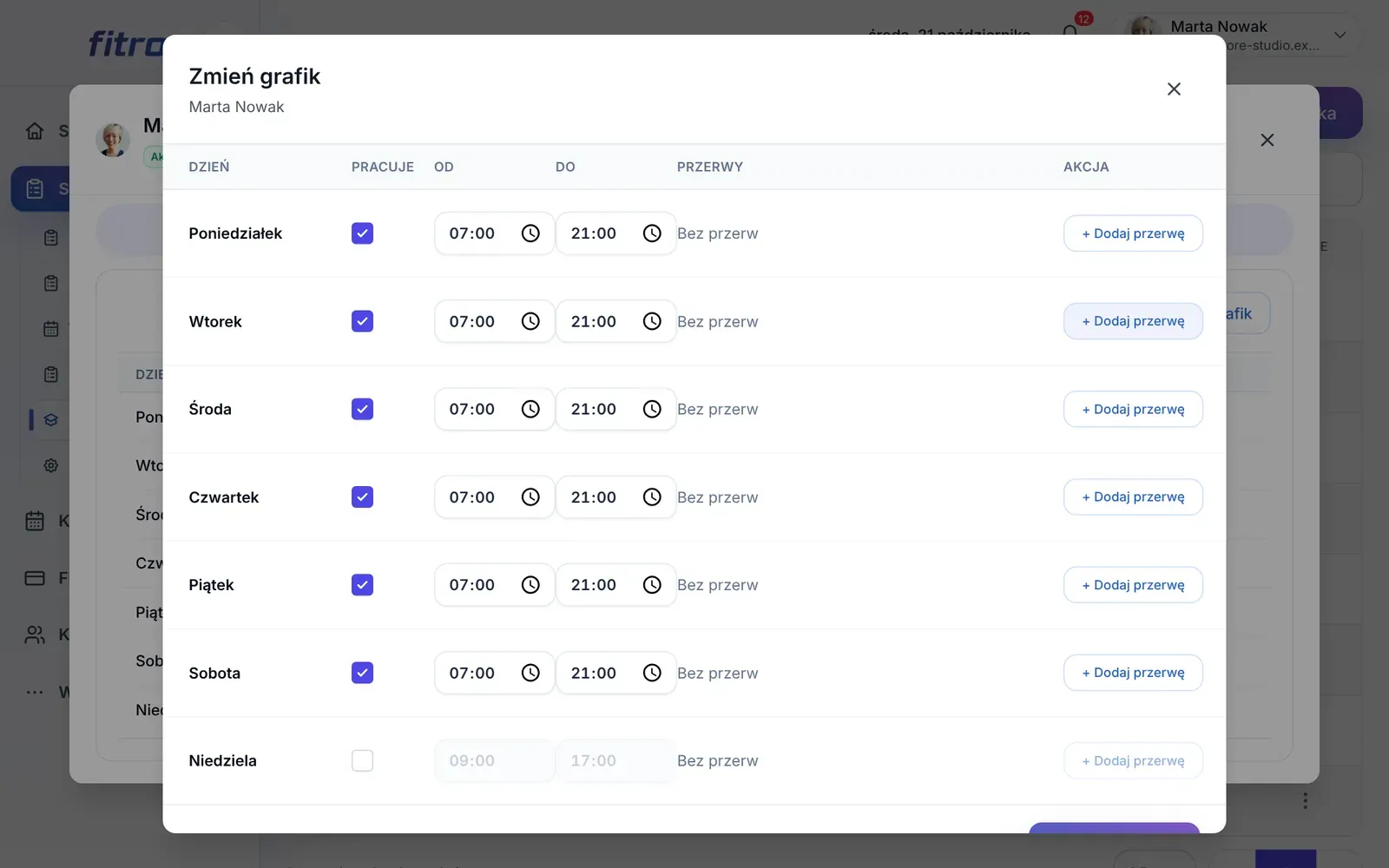This screenshot has width=1389, height=868.
Task: Add a break for Piątek
Action: 1133,585
